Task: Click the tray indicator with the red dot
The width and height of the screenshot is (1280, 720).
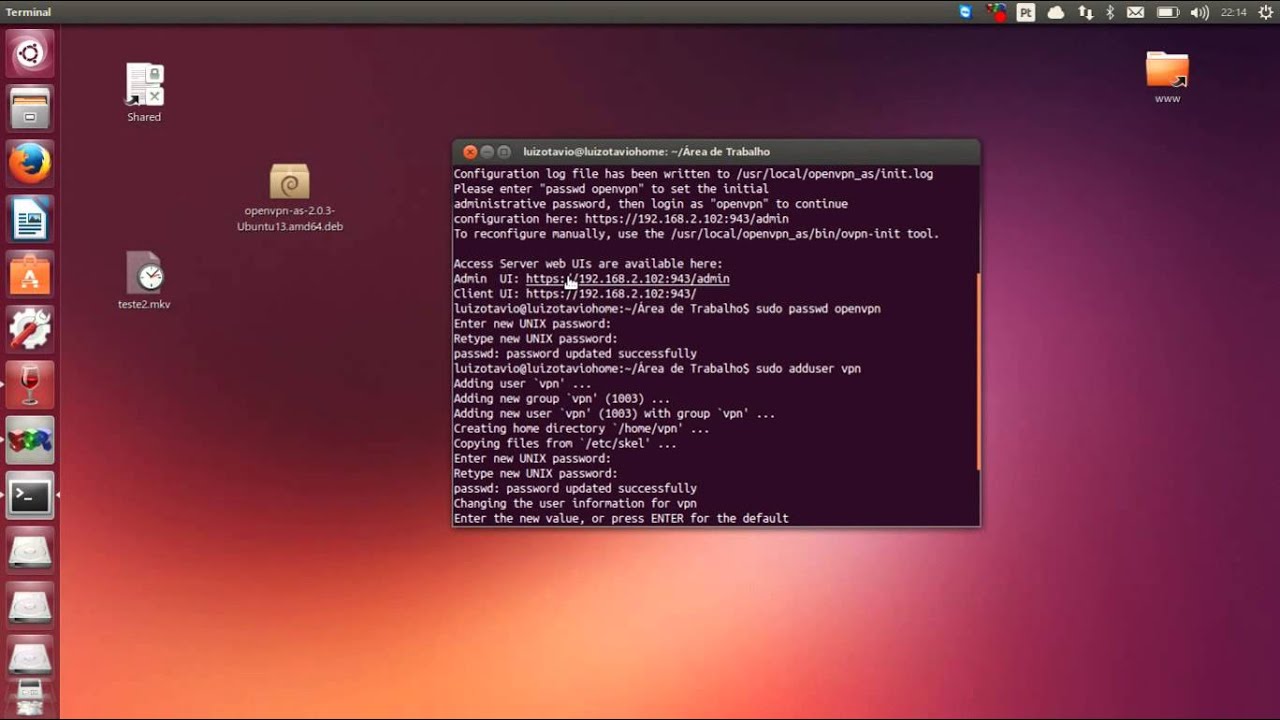Action: [996, 12]
